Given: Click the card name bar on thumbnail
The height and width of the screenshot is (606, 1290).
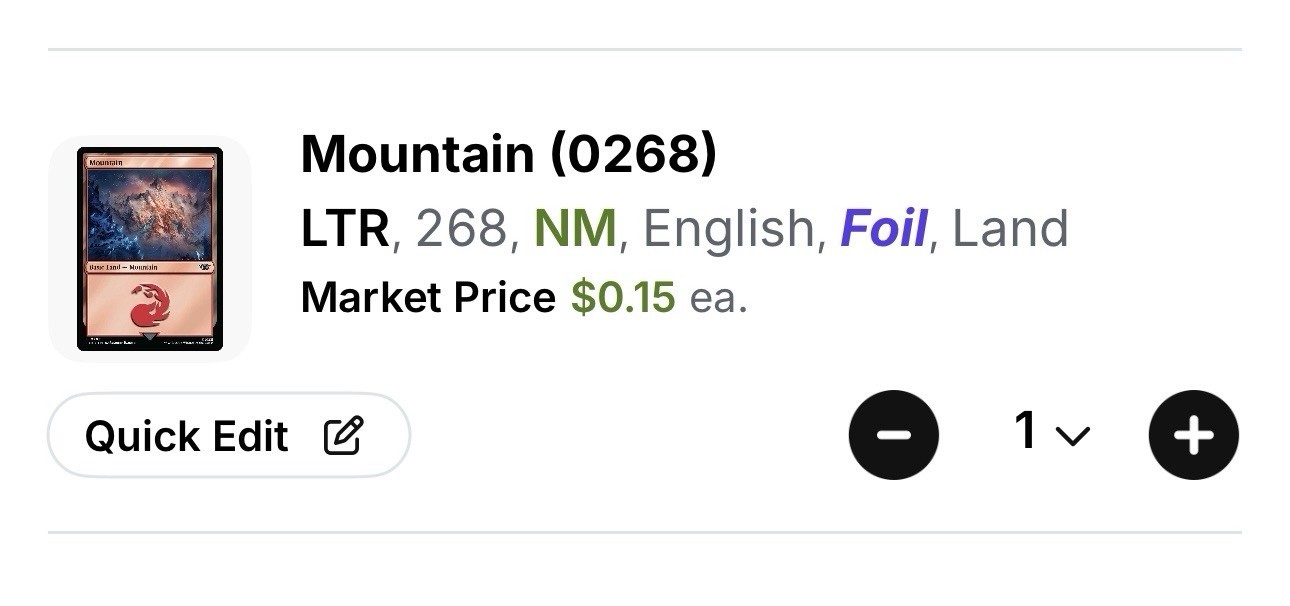Looking at the screenshot, I should pos(150,160).
